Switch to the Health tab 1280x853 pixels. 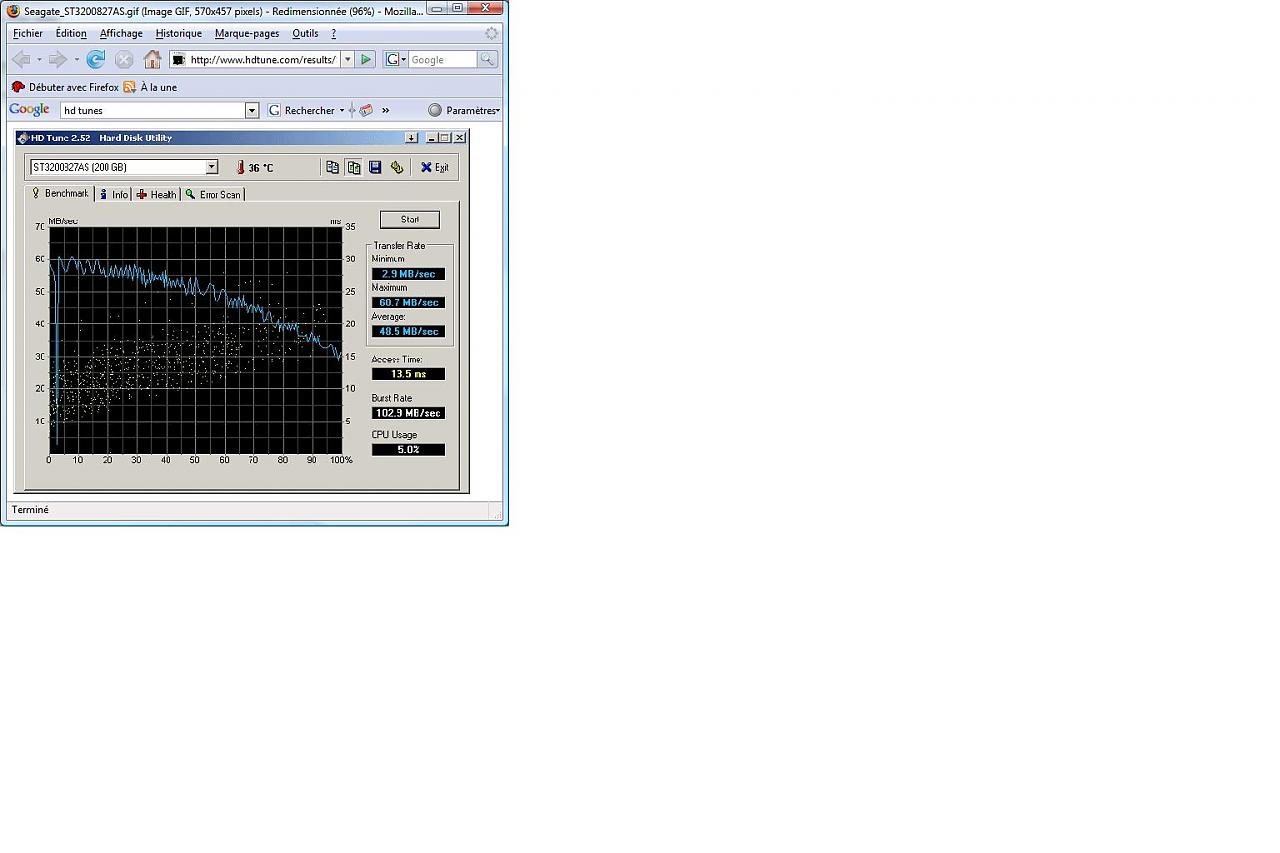pos(156,194)
